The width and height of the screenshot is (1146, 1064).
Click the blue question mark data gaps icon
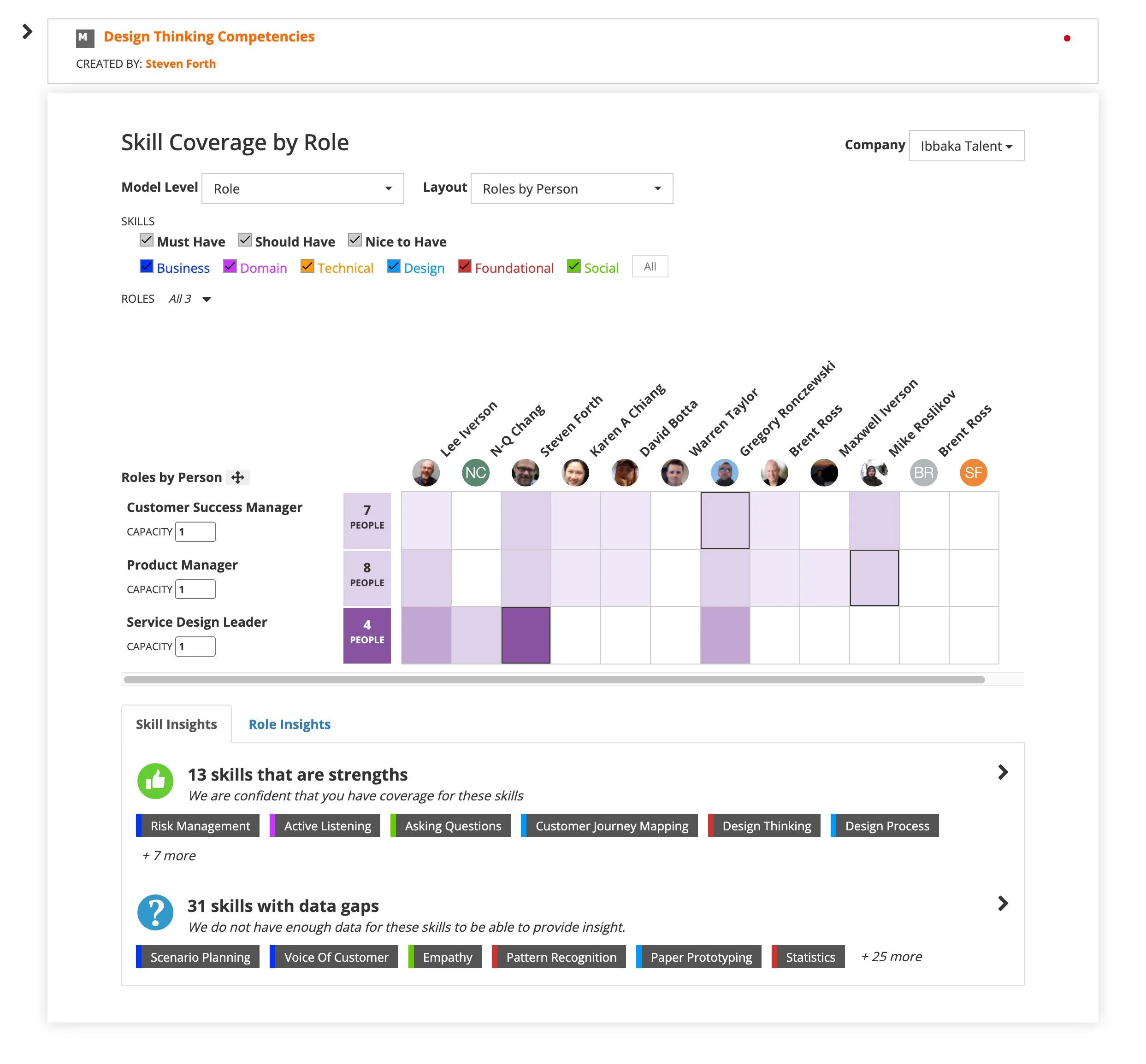click(155, 912)
